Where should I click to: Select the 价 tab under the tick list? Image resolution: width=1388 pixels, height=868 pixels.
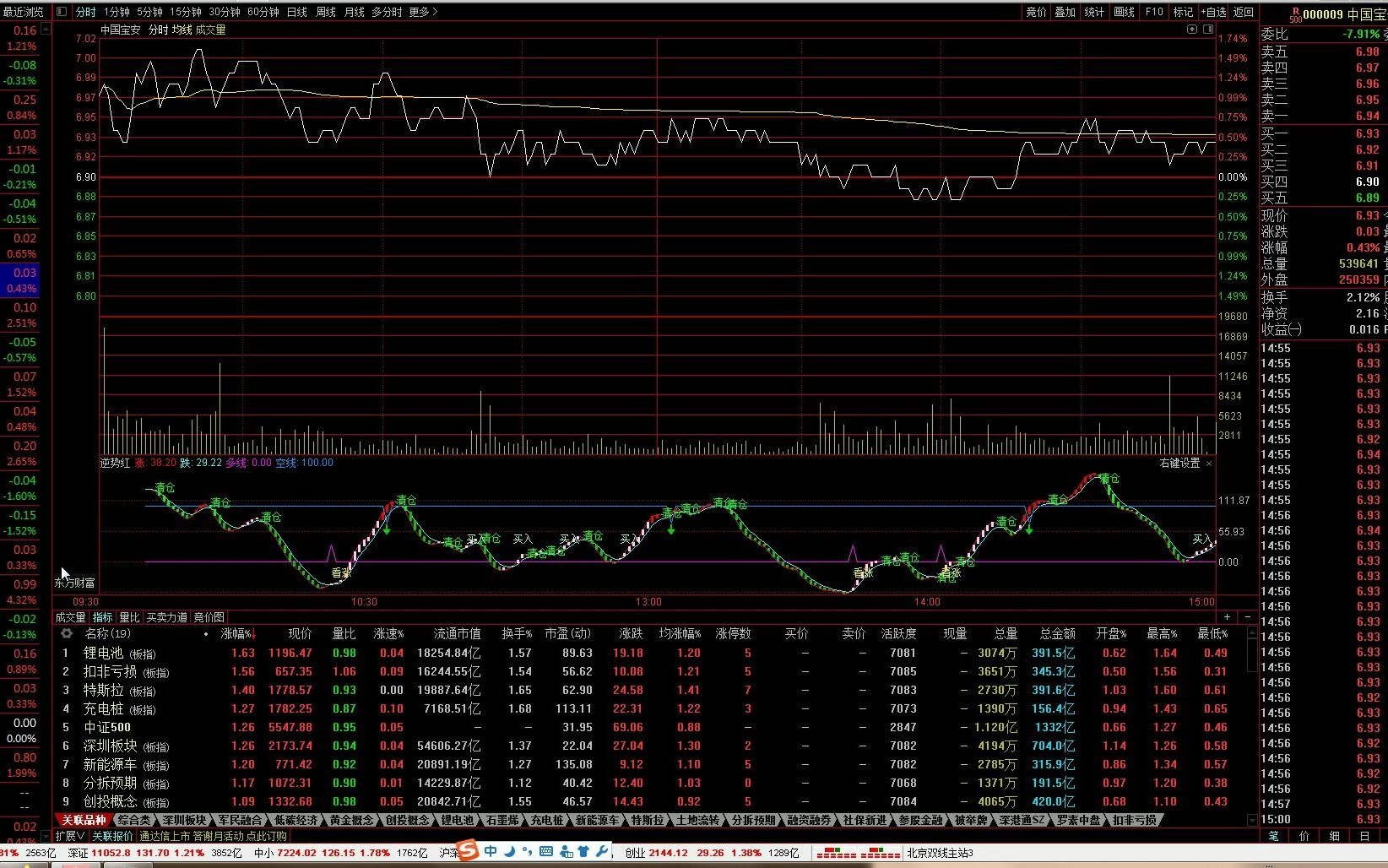1304,836
